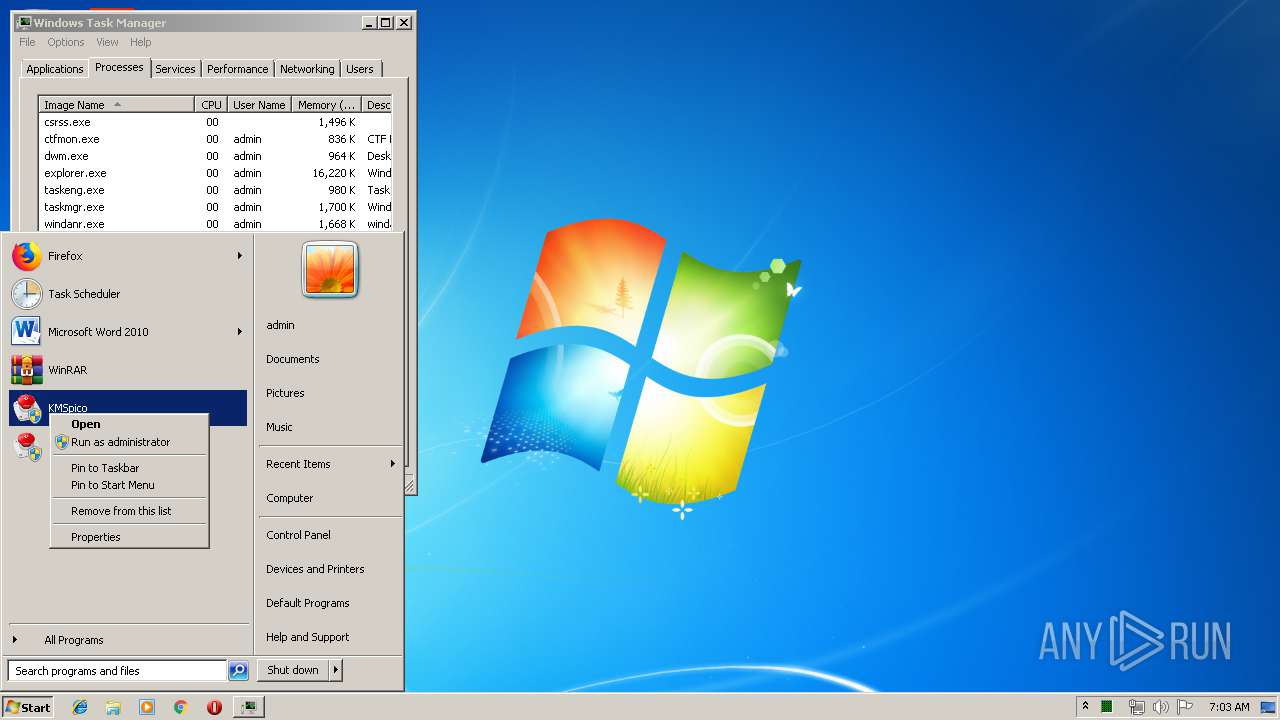Open Microsoft Word 2010 entry
Screen dimensions: 1280x720
tap(128, 332)
